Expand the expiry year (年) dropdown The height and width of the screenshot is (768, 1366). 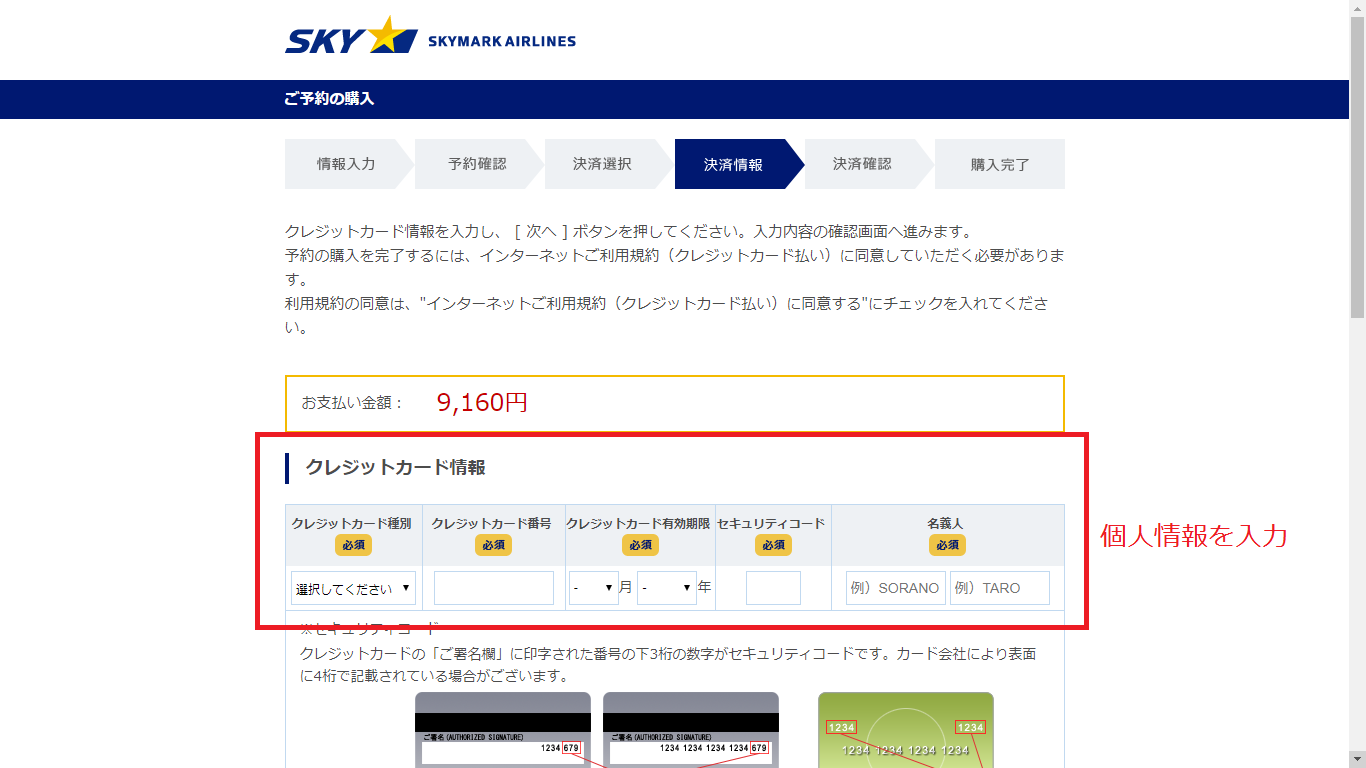pyautogui.click(x=666, y=588)
